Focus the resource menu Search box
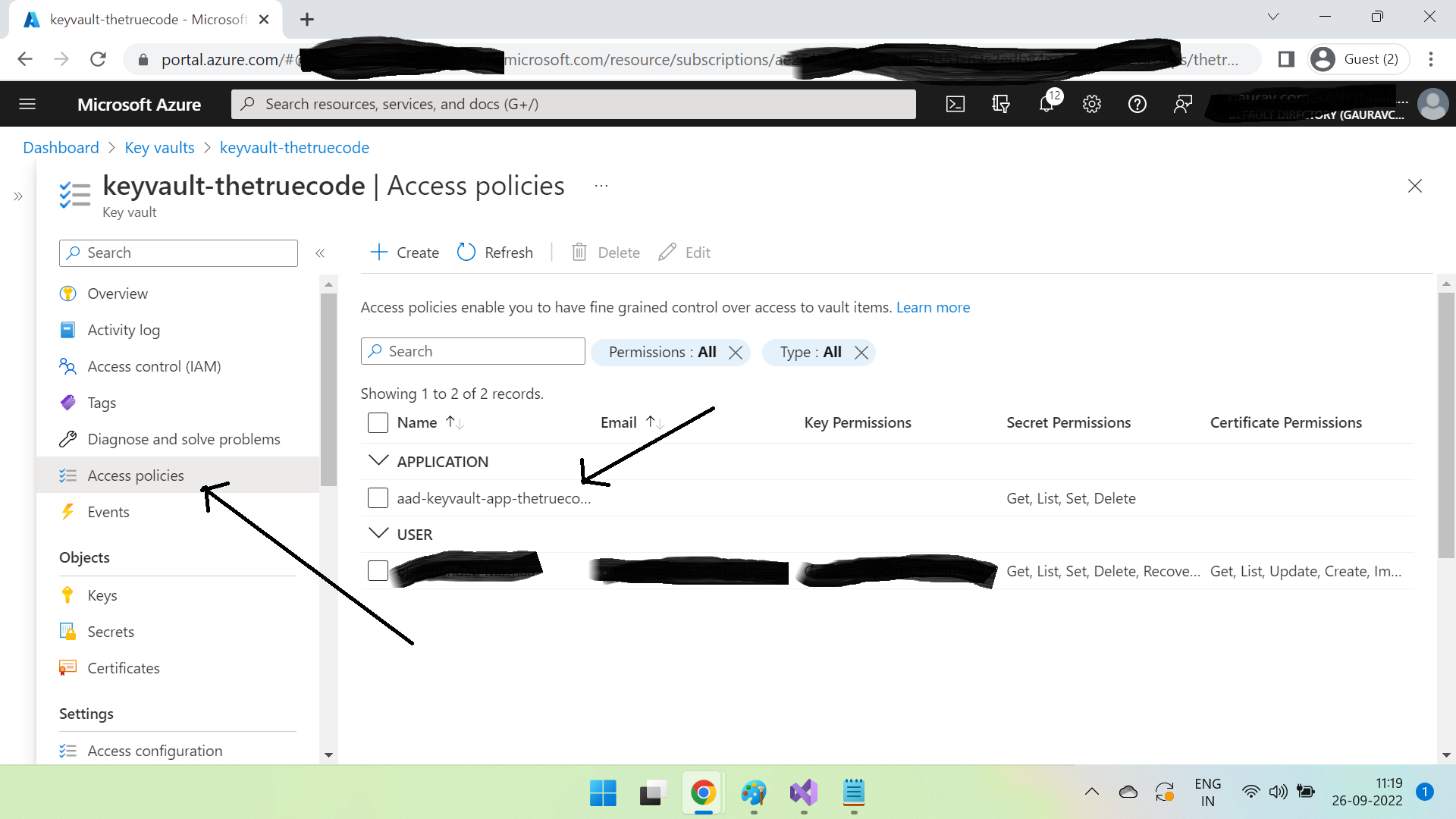 click(178, 253)
